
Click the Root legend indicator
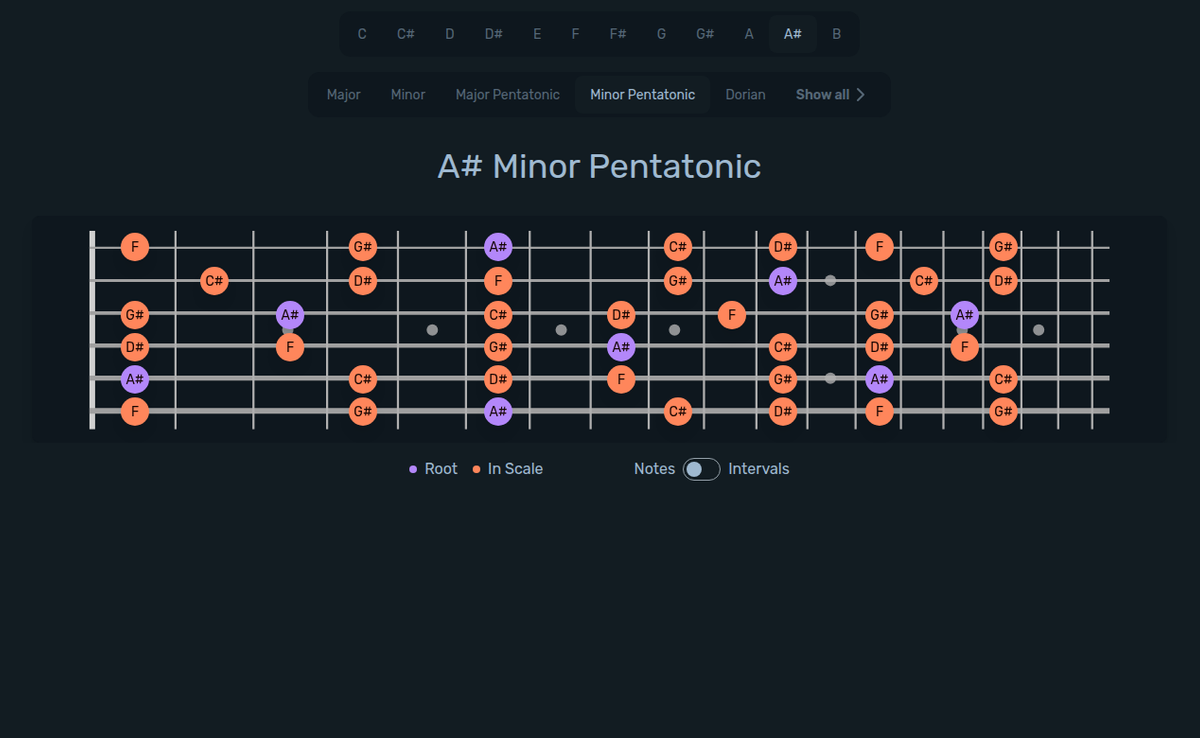point(414,468)
